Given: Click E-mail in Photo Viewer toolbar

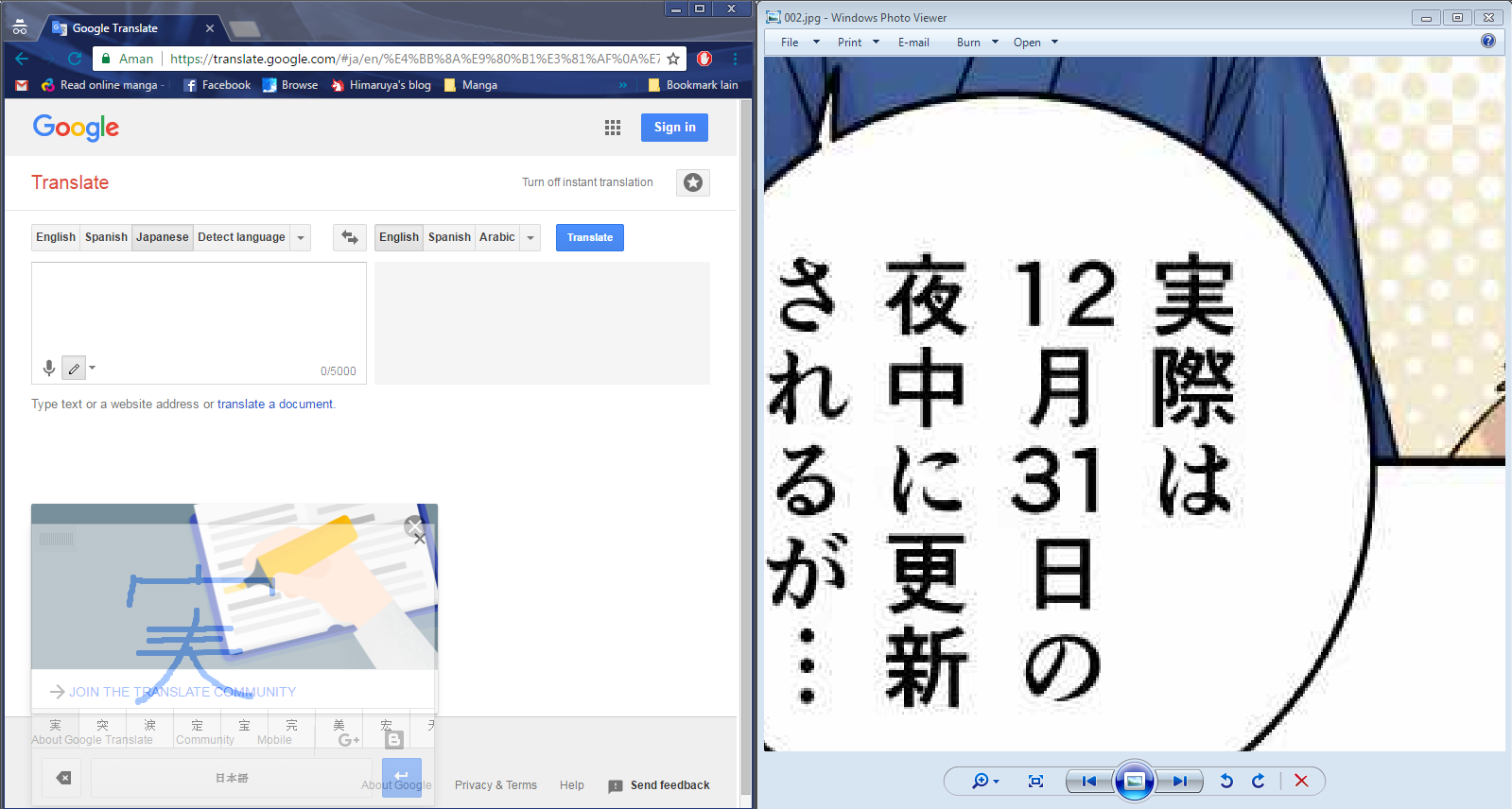Looking at the screenshot, I should tap(913, 43).
